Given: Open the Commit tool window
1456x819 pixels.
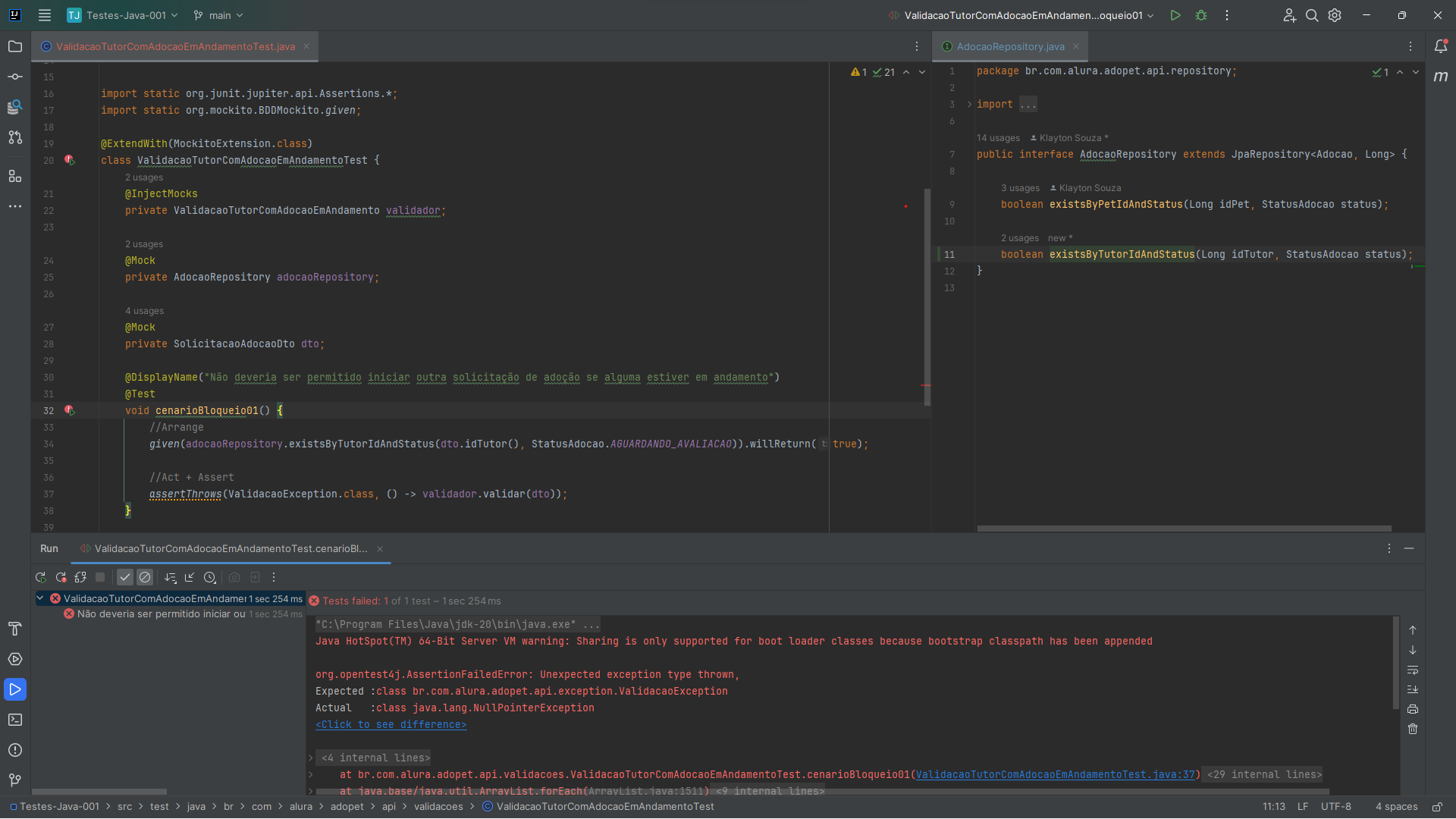Looking at the screenshot, I should point(15,77).
